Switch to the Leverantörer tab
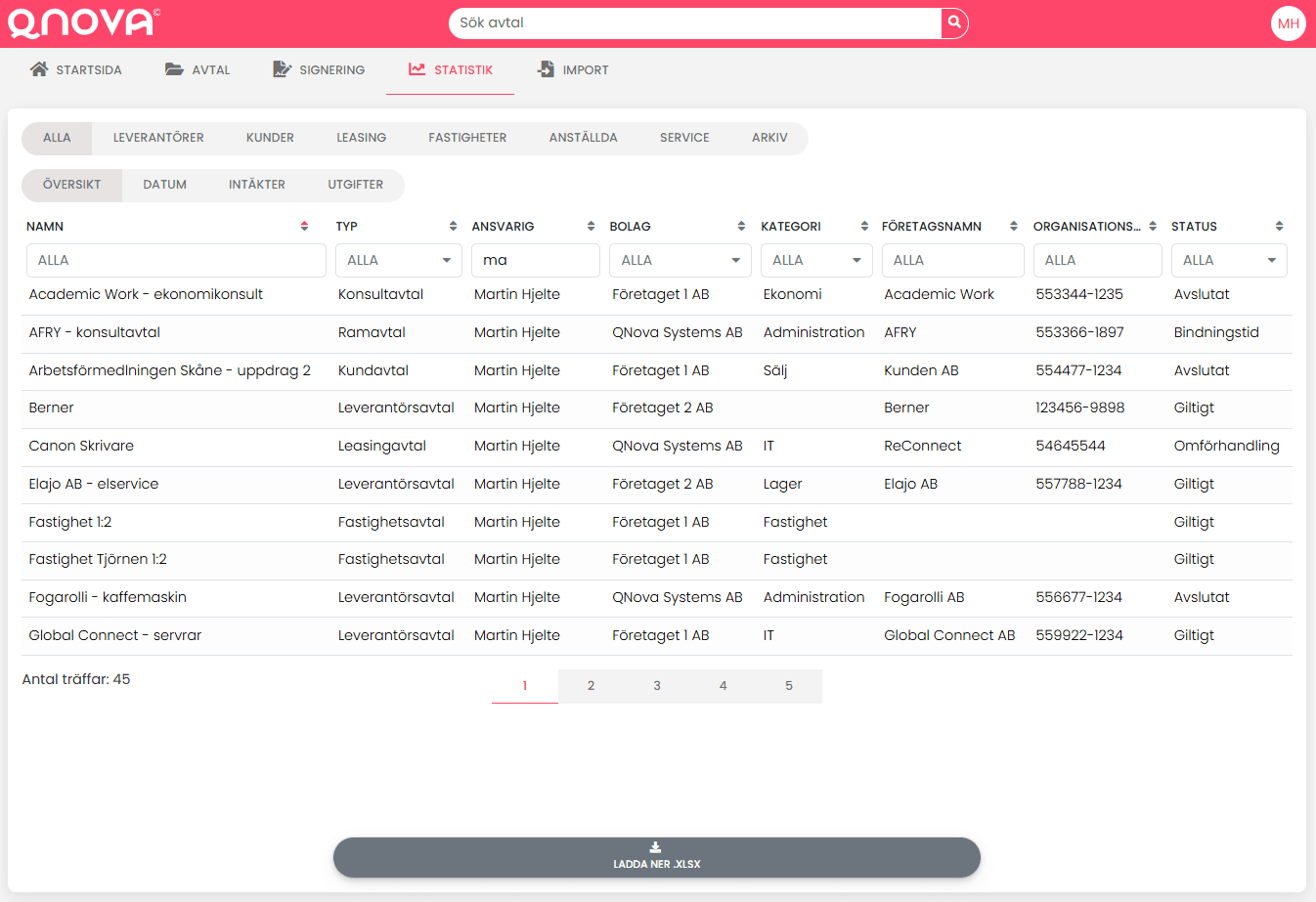 [158, 138]
